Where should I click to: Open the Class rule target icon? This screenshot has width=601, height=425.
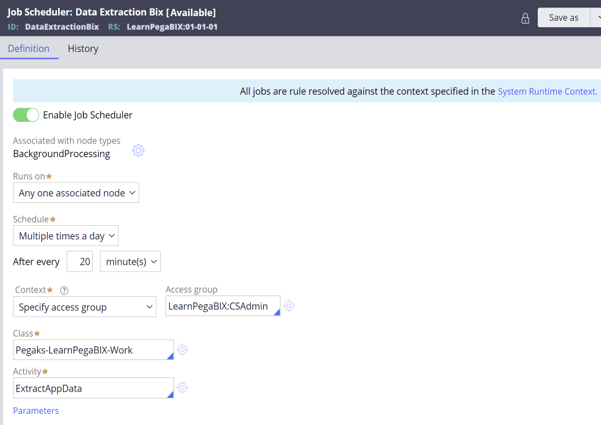182,350
